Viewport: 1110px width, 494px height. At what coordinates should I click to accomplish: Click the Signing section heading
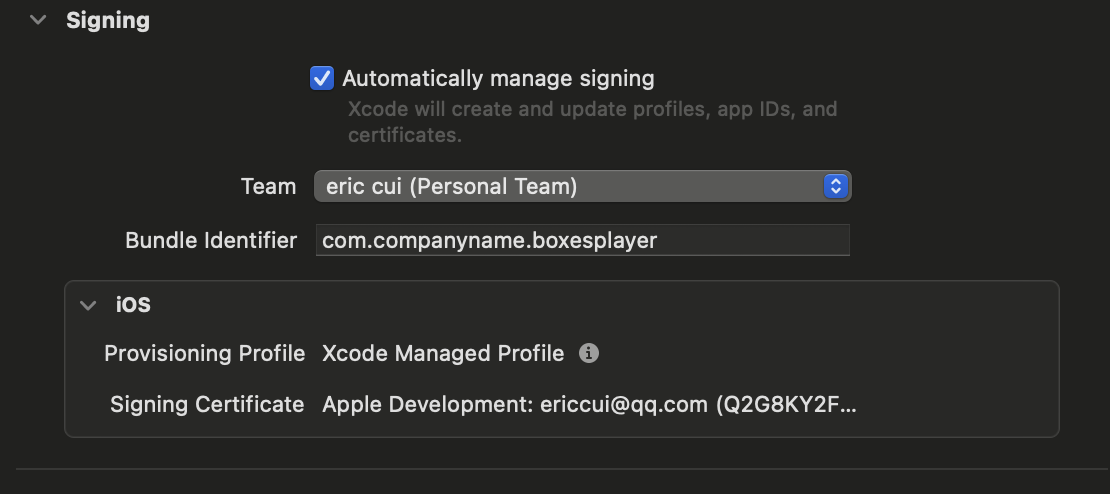tap(108, 20)
